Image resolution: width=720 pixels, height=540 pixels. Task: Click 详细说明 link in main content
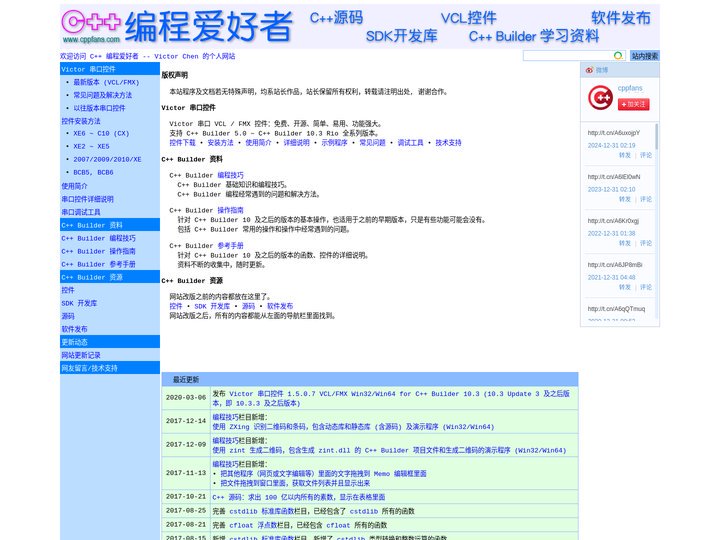coord(296,143)
